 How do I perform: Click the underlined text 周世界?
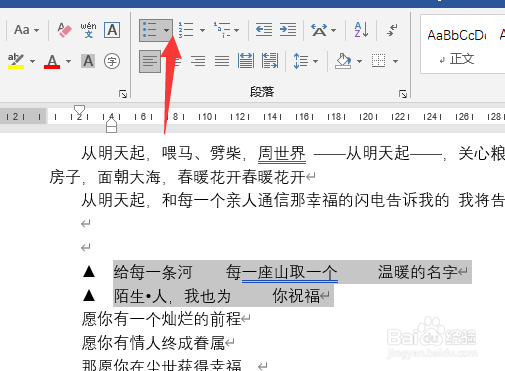click(x=282, y=154)
